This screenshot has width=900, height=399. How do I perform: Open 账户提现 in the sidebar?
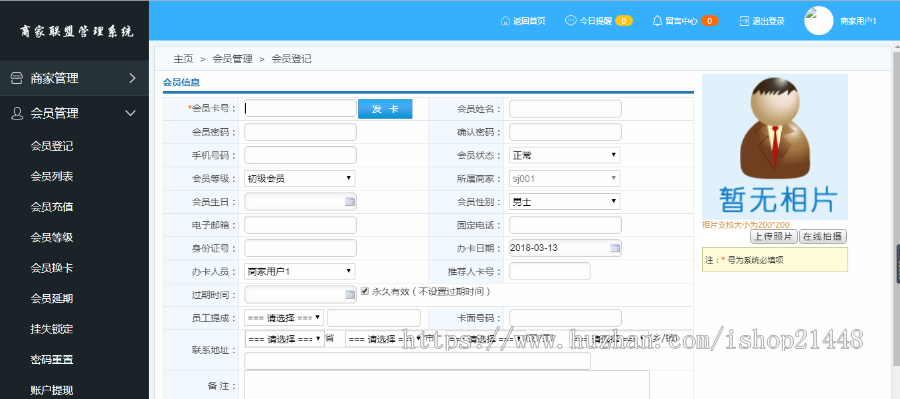pos(52,390)
